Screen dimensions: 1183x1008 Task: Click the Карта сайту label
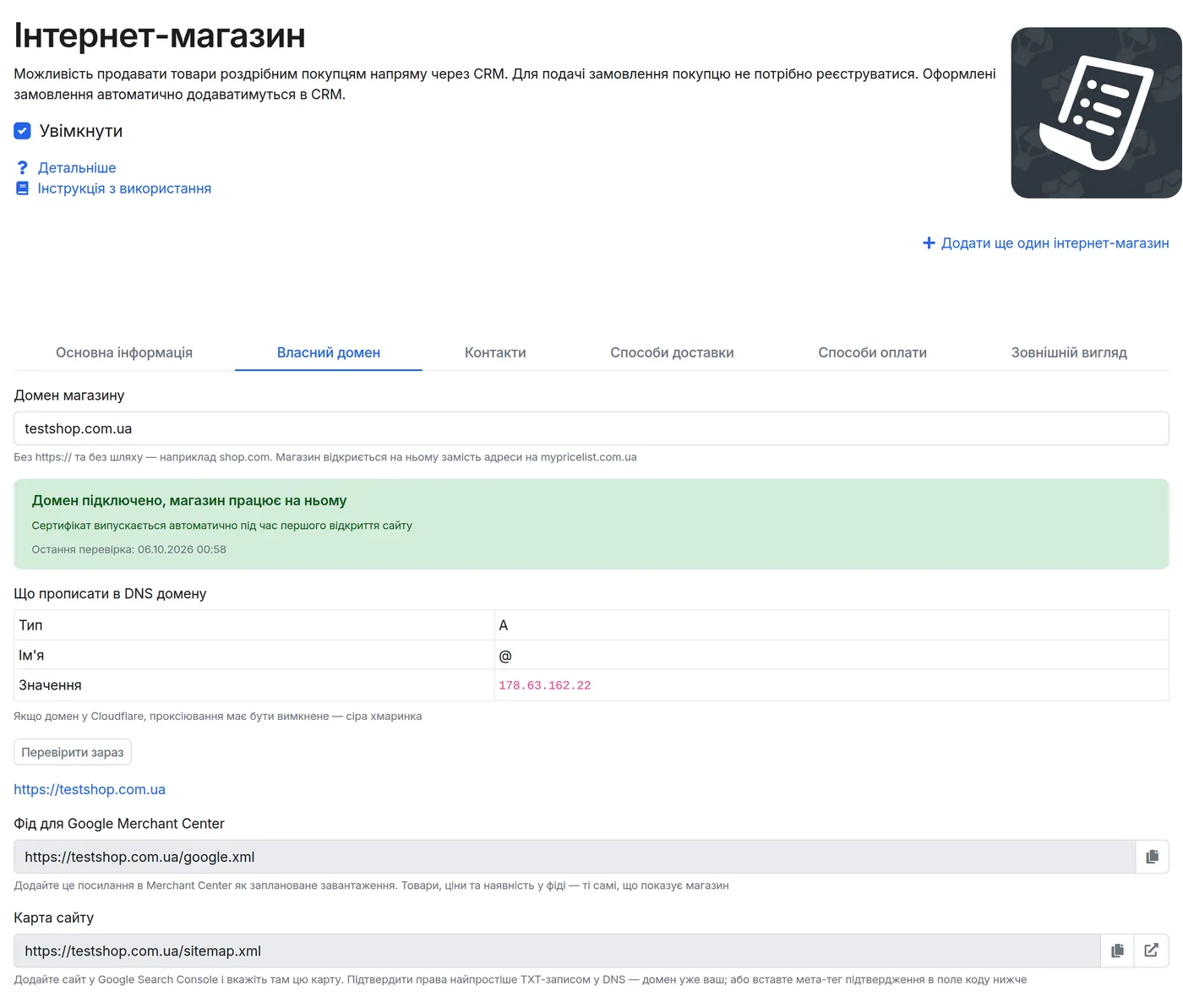[x=54, y=918]
